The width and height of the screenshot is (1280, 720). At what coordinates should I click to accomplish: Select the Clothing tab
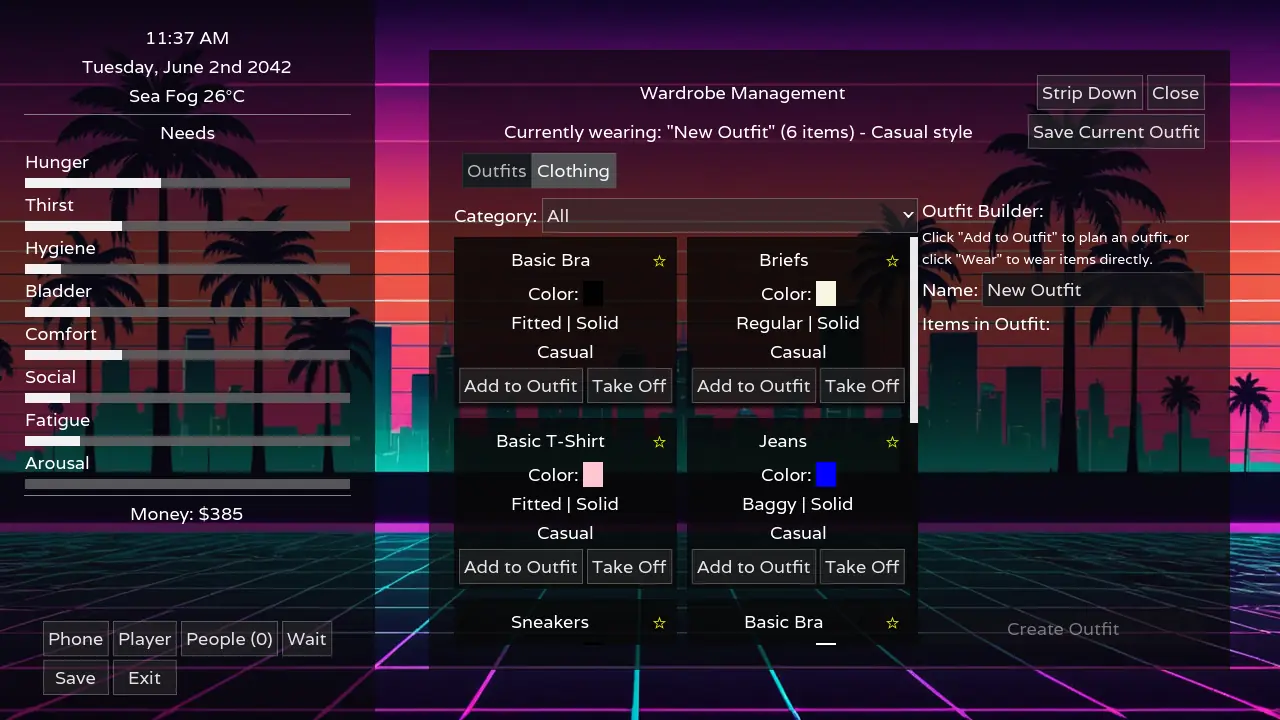[573, 171]
